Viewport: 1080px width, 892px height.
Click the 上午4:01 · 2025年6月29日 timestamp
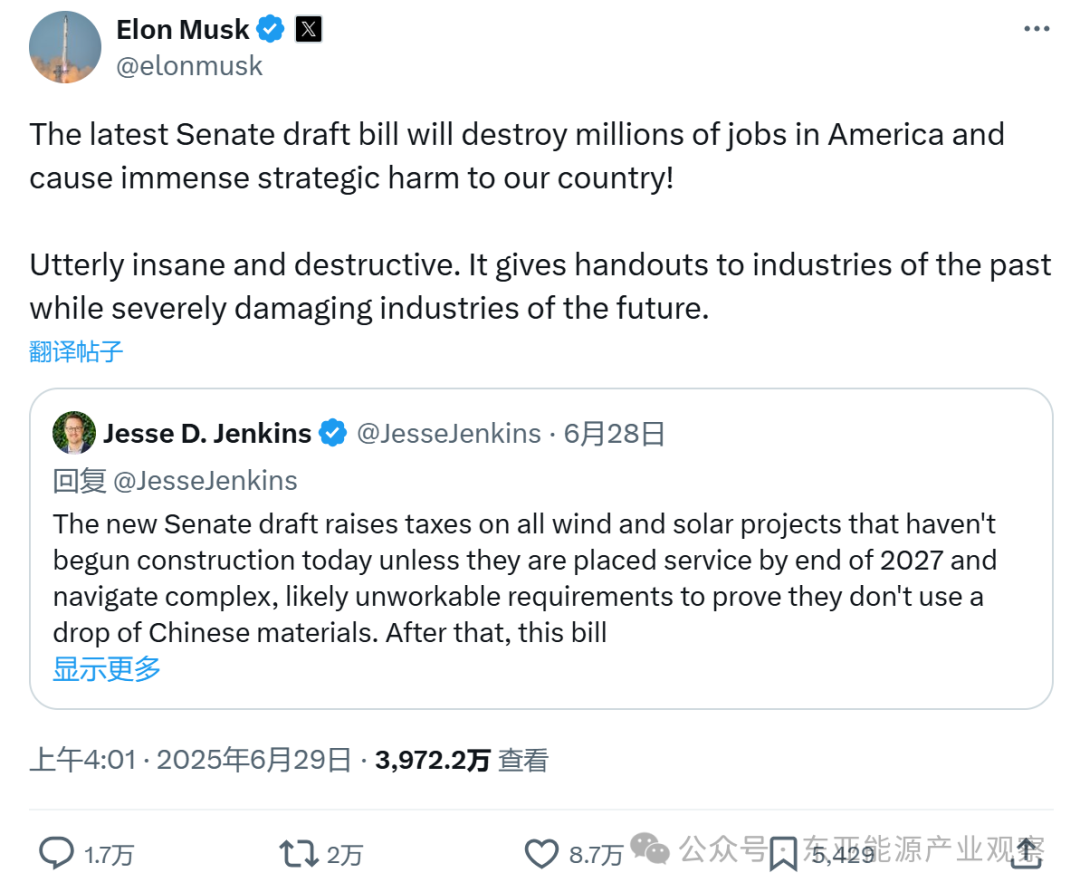pos(190,760)
